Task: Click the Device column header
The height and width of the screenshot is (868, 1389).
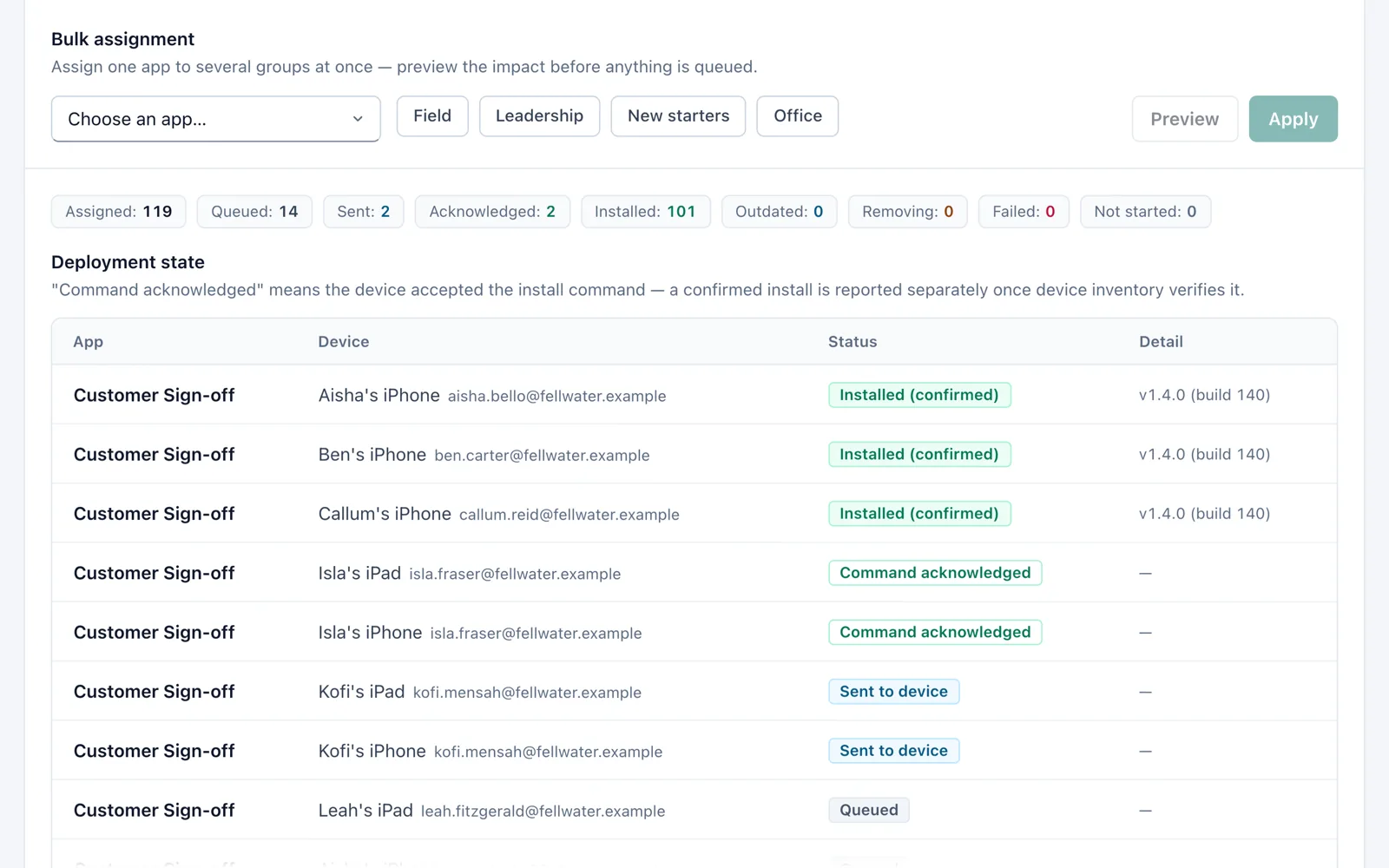Action: click(344, 342)
